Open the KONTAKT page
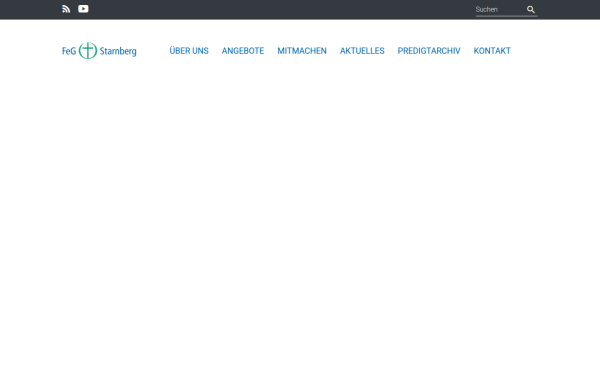Screen dimensions: 600x375 [x=492, y=51]
